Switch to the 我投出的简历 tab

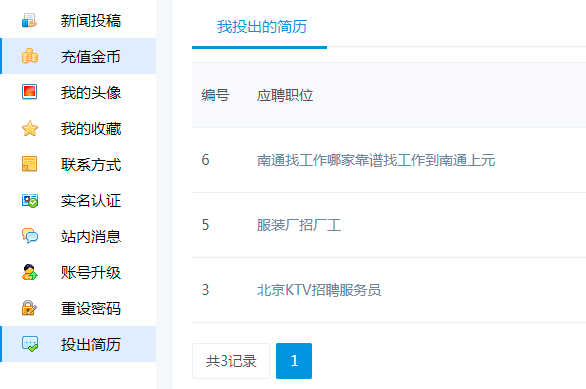pos(262,27)
